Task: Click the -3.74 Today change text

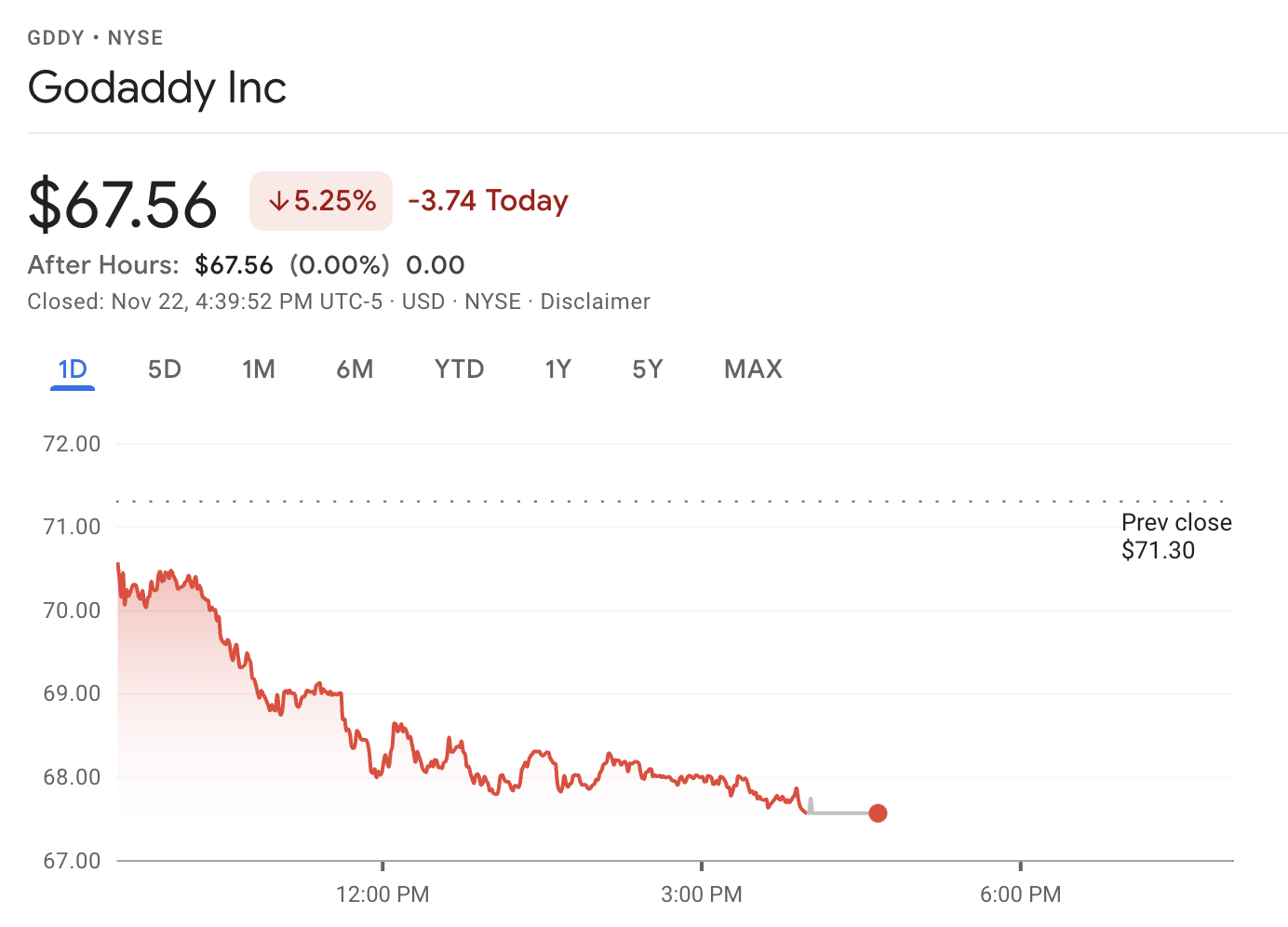Action: (488, 201)
